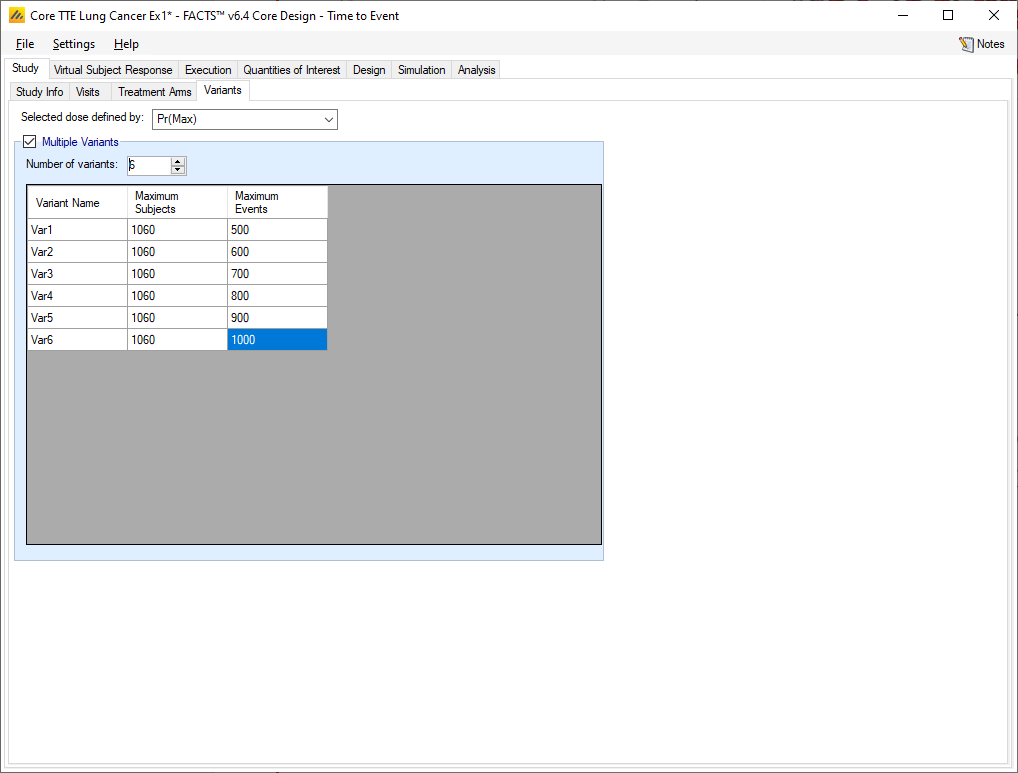Switch to the Execution tab

(x=208, y=70)
